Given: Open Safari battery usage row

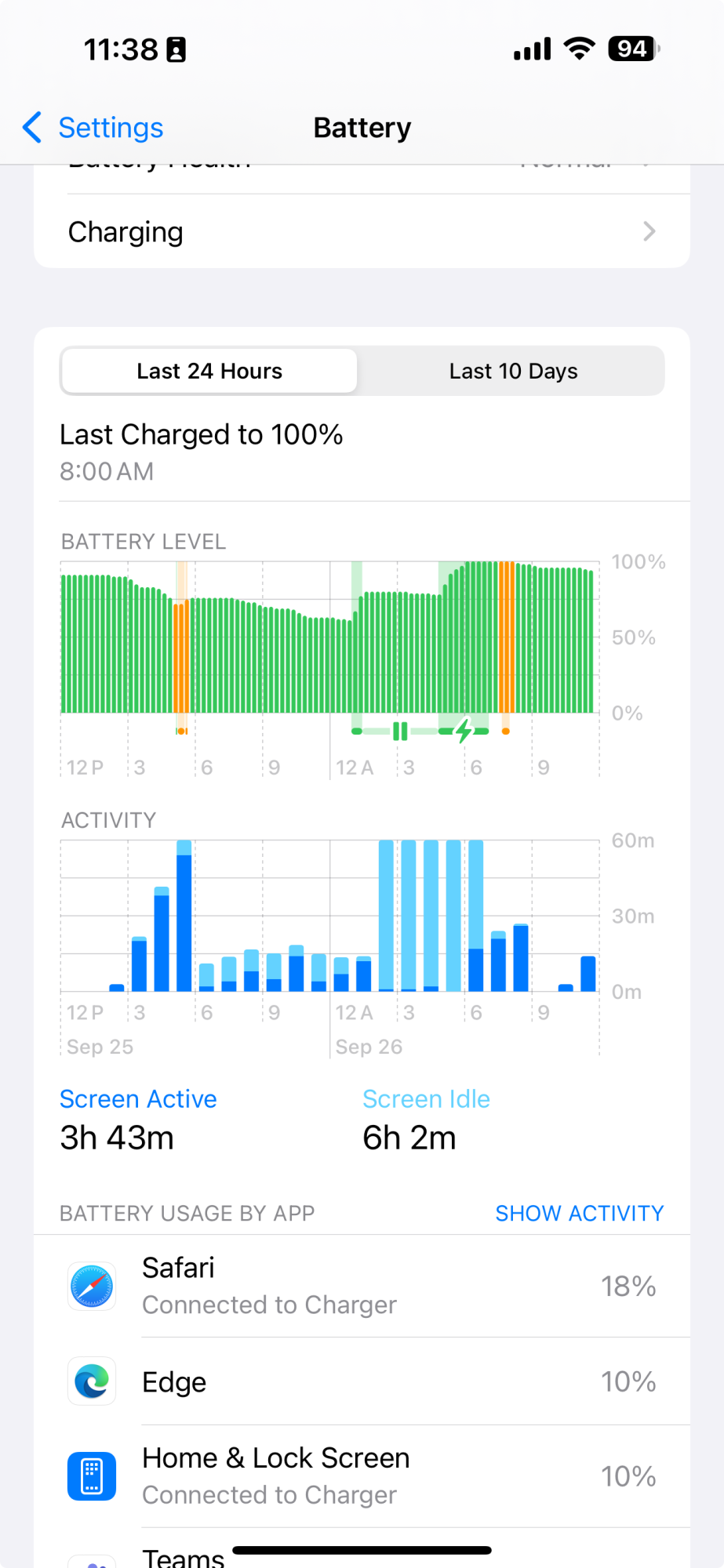Looking at the screenshot, I should coord(362,1286).
